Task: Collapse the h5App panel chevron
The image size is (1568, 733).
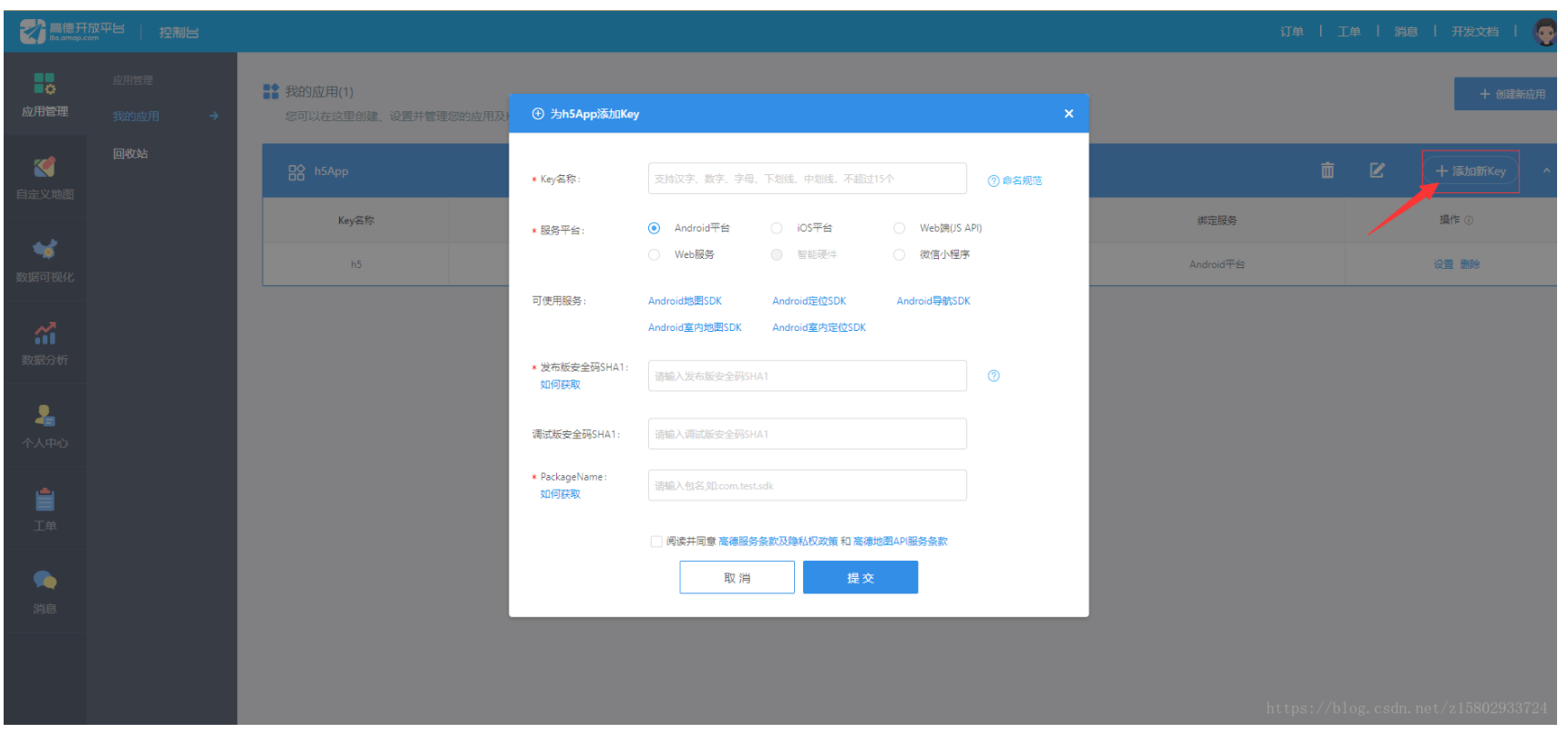Action: 1546,170
